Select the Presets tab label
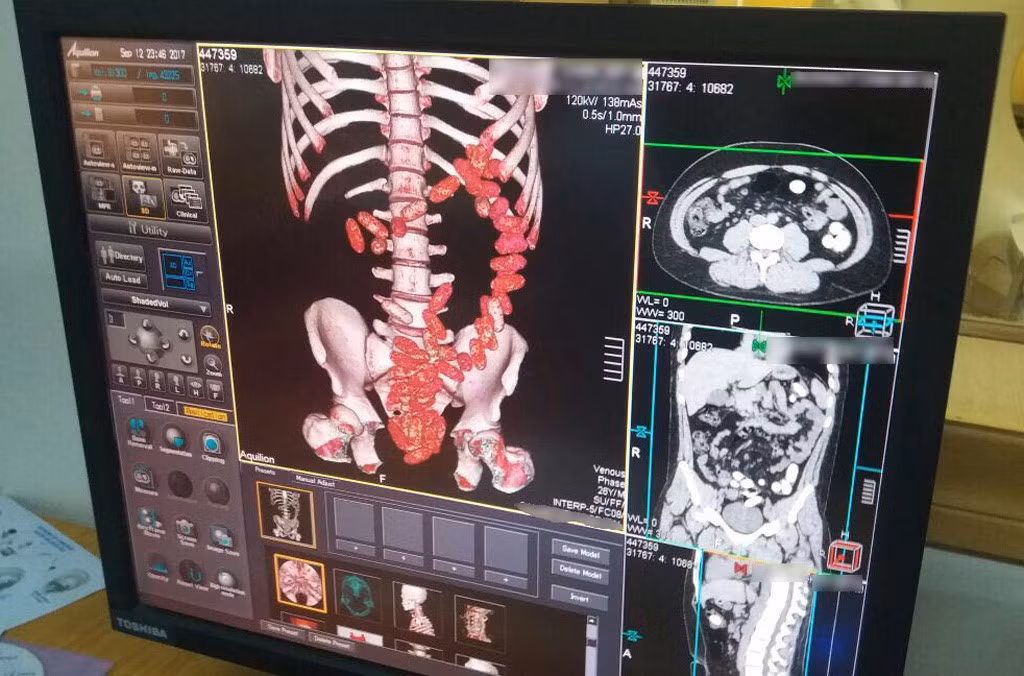This screenshot has width=1024, height=676. (264, 470)
